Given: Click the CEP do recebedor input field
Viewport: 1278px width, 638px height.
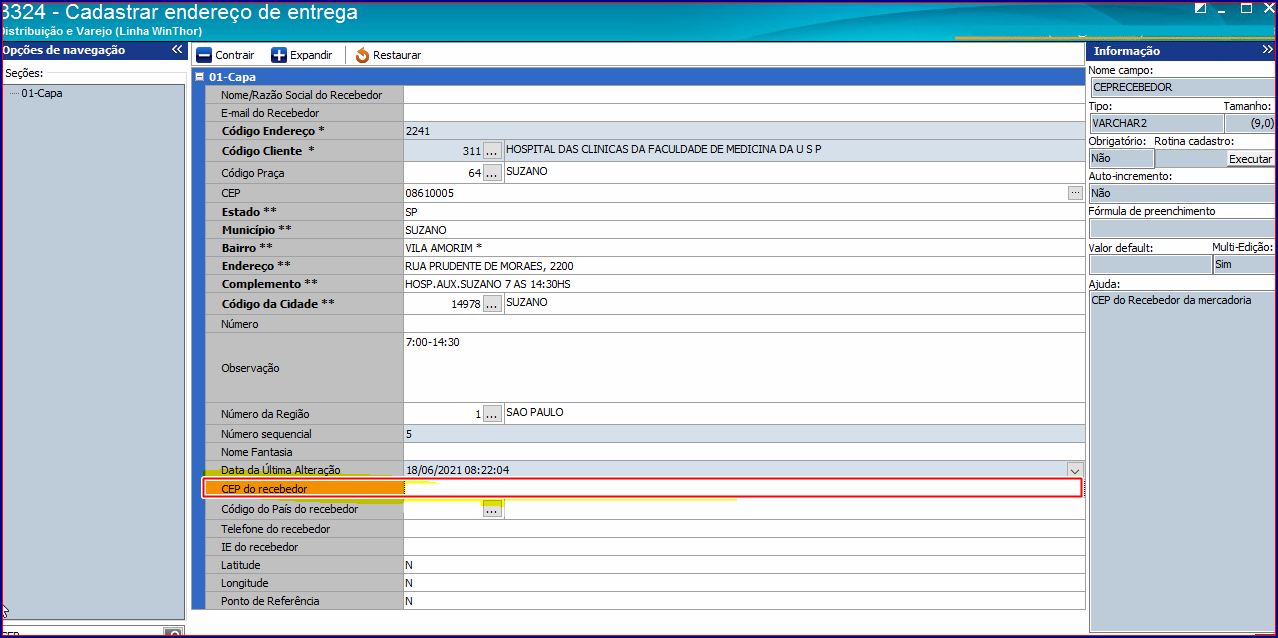Looking at the screenshot, I should 743,488.
